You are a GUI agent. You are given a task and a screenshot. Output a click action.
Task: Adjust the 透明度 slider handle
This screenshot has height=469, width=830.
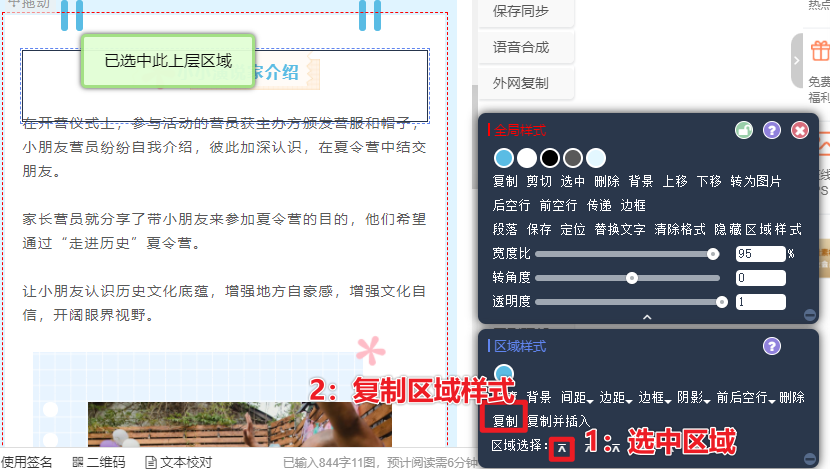click(721, 302)
